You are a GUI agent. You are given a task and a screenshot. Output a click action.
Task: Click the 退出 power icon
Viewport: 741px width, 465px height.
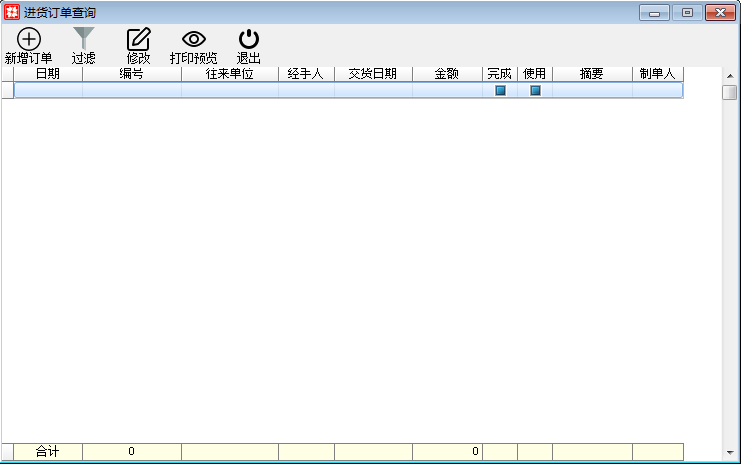click(248, 40)
